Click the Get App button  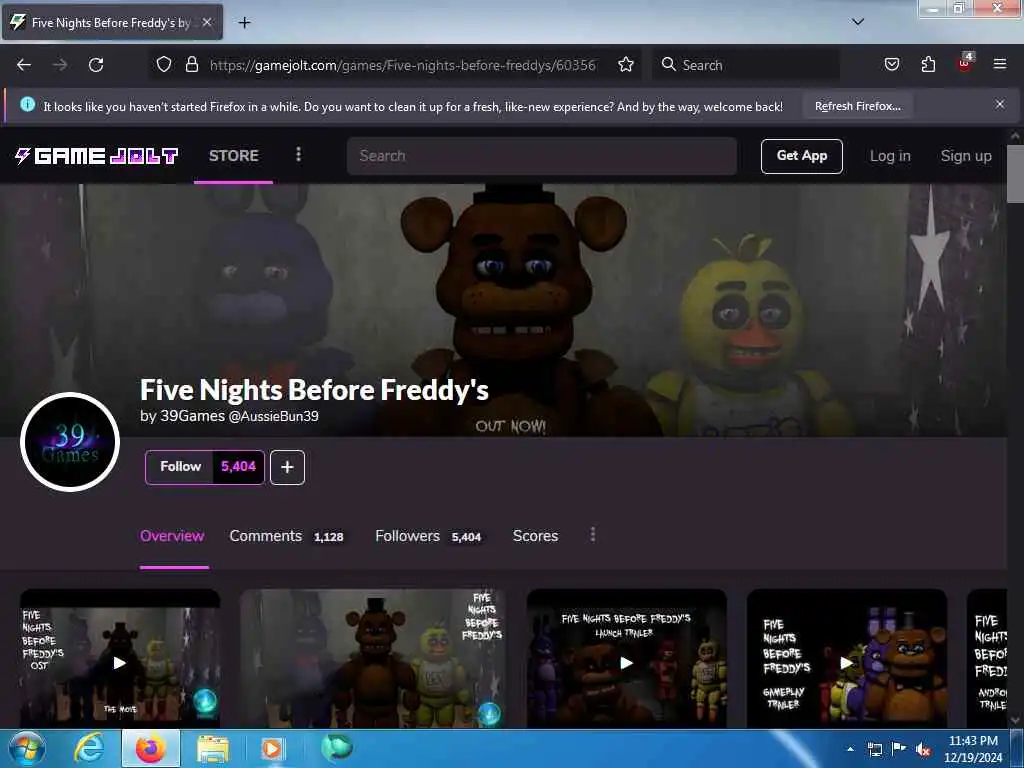(801, 156)
